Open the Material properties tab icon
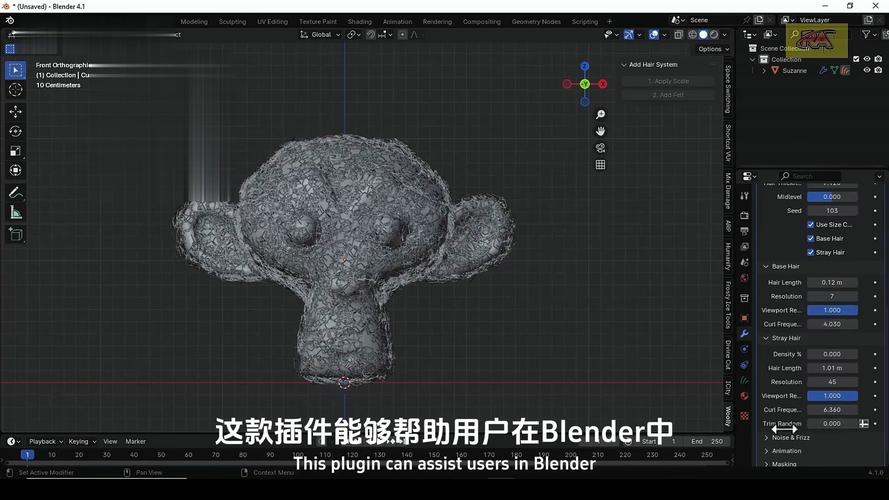The width and height of the screenshot is (889, 500). pyautogui.click(x=744, y=396)
